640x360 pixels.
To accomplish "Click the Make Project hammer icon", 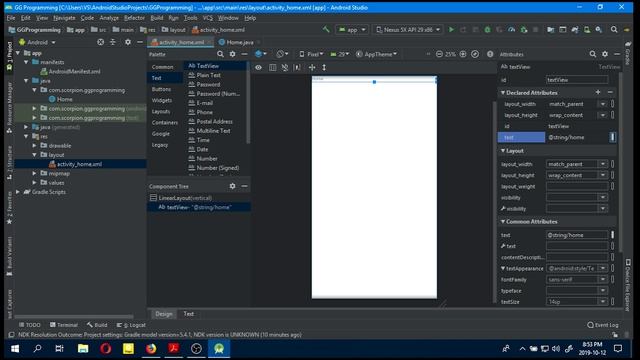I will [326, 29].
